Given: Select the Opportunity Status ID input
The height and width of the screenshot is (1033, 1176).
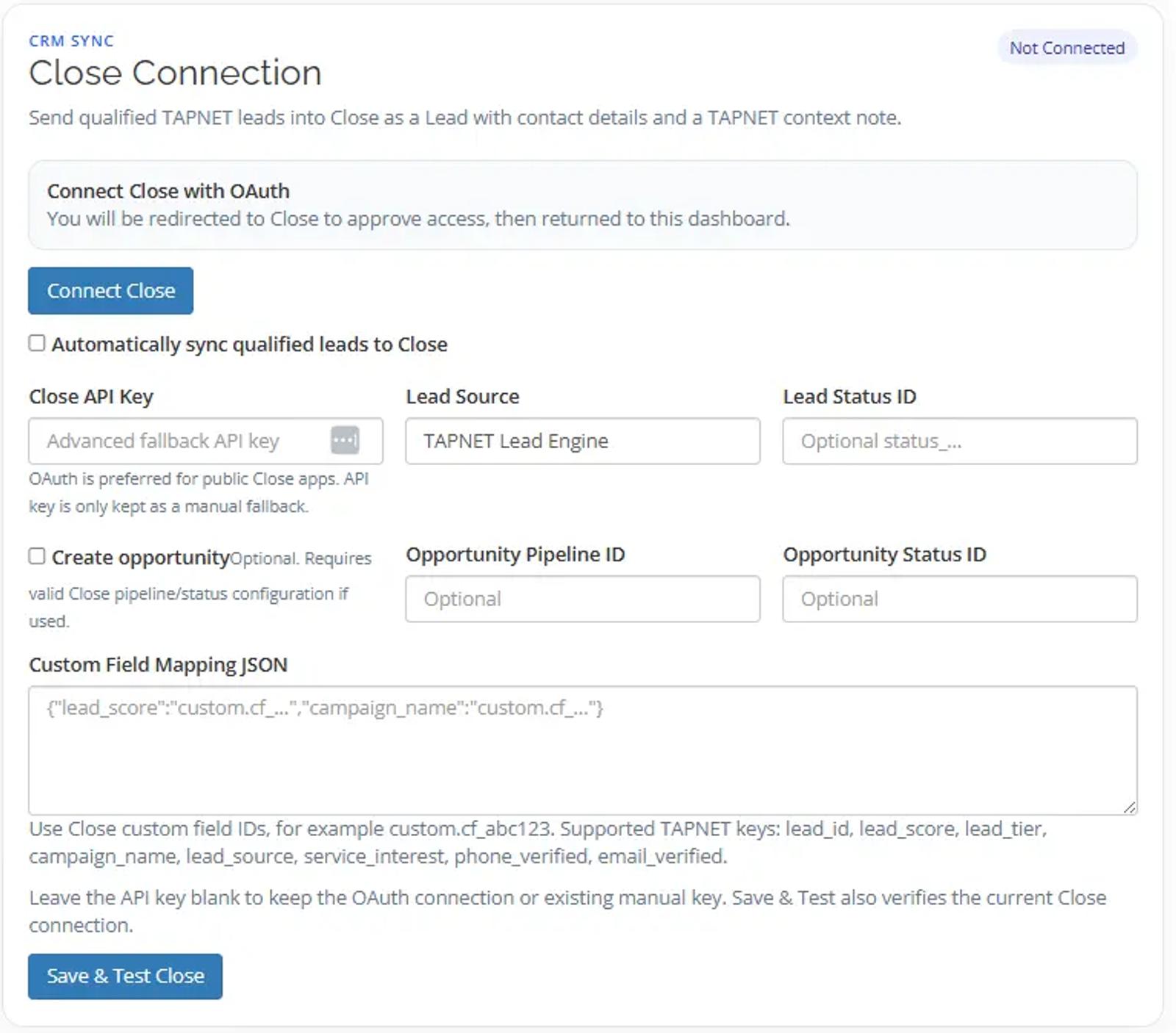Looking at the screenshot, I should [960, 599].
